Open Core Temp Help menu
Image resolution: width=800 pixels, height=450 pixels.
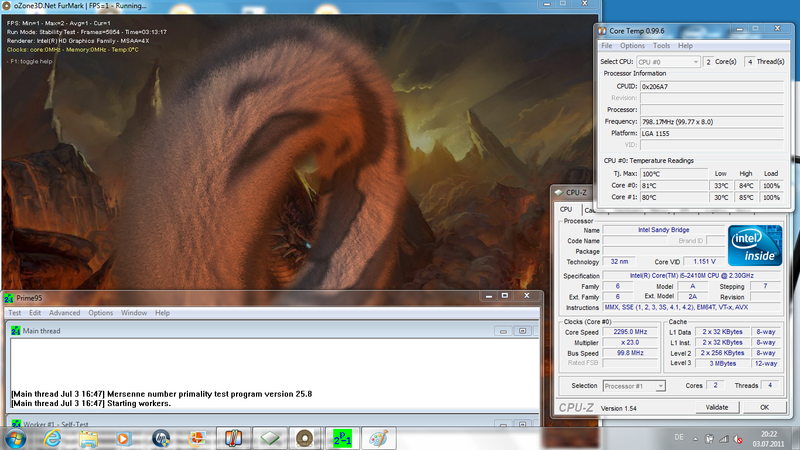(685, 45)
